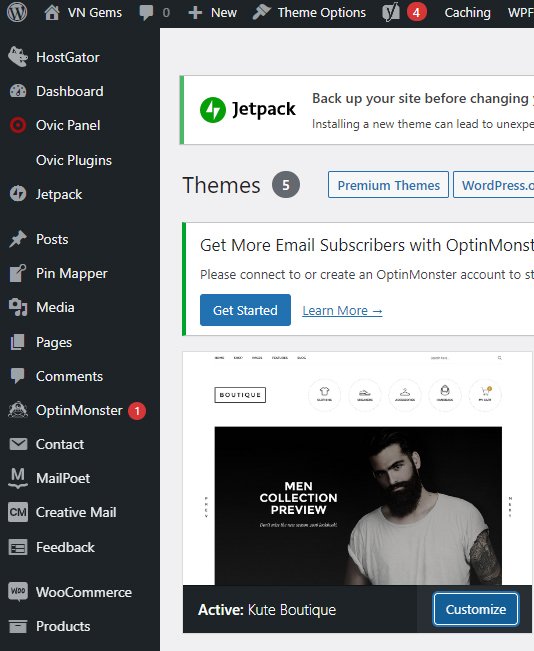This screenshot has height=651, width=534.
Task: Click Get Started OptinMonster button
Action: click(245, 310)
